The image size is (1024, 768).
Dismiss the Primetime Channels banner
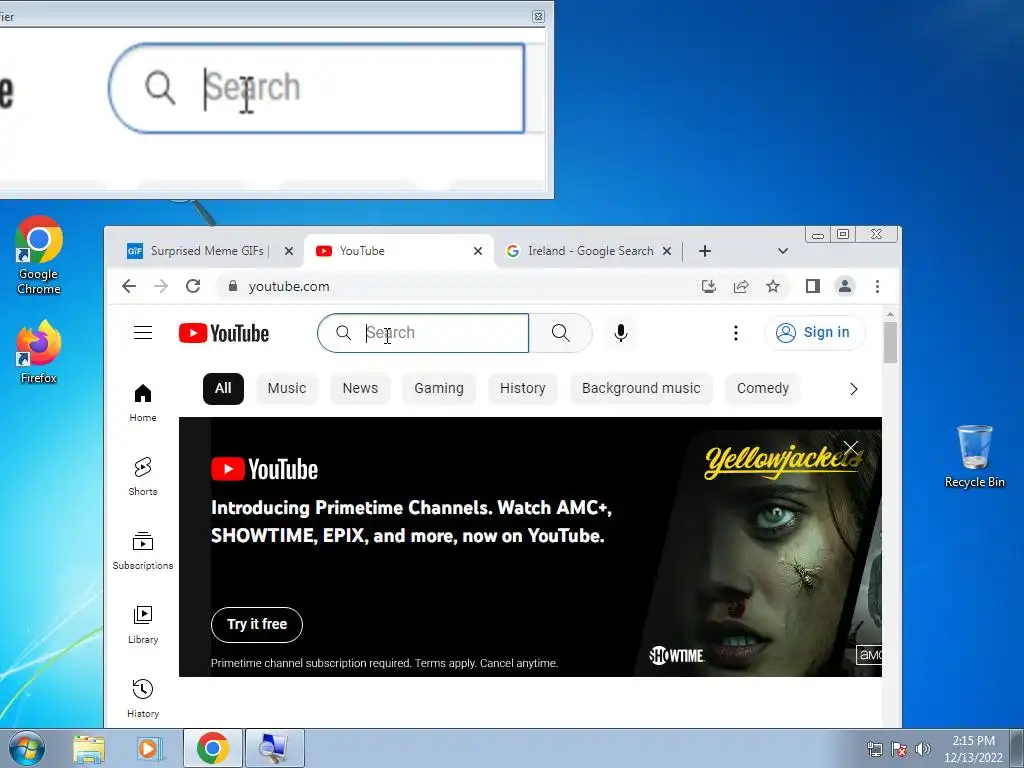tap(850, 448)
